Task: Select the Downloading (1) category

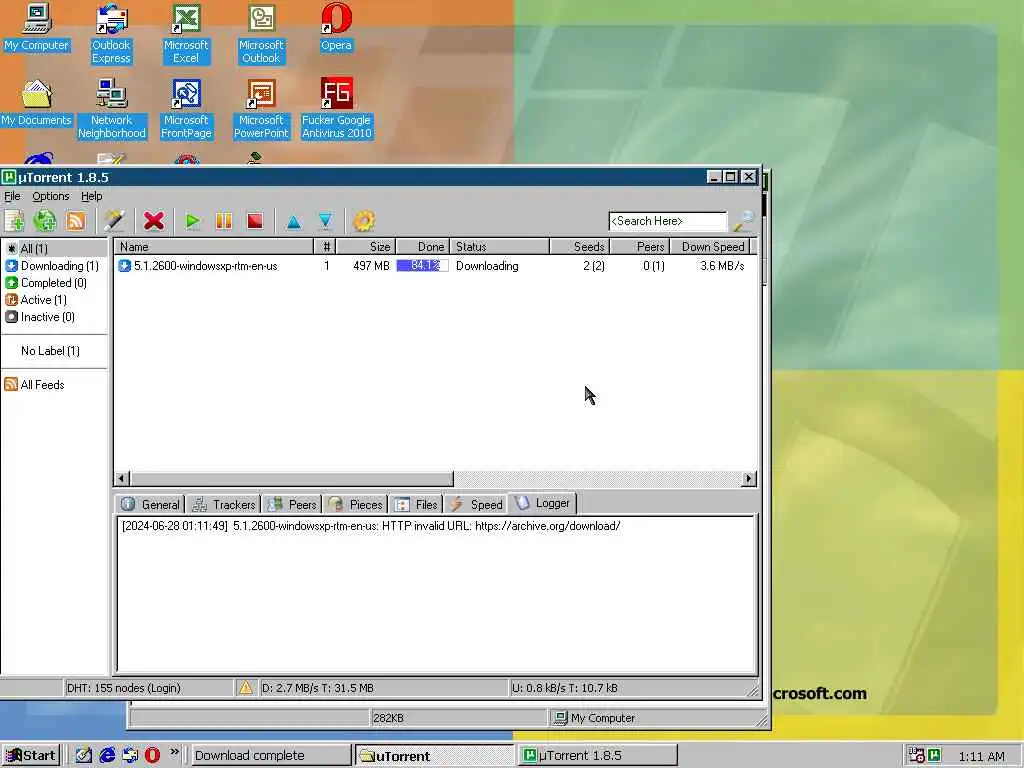Action: [x=54, y=266]
